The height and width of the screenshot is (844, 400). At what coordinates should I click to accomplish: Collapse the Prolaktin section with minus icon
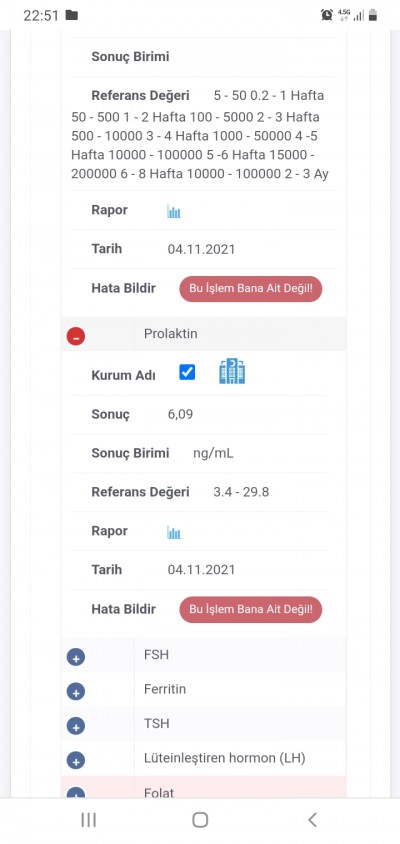pos(76,337)
